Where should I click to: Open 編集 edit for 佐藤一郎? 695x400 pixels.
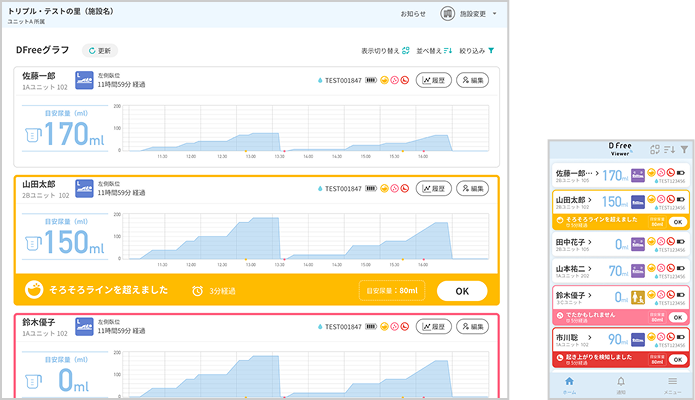pyautogui.click(x=472, y=80)
